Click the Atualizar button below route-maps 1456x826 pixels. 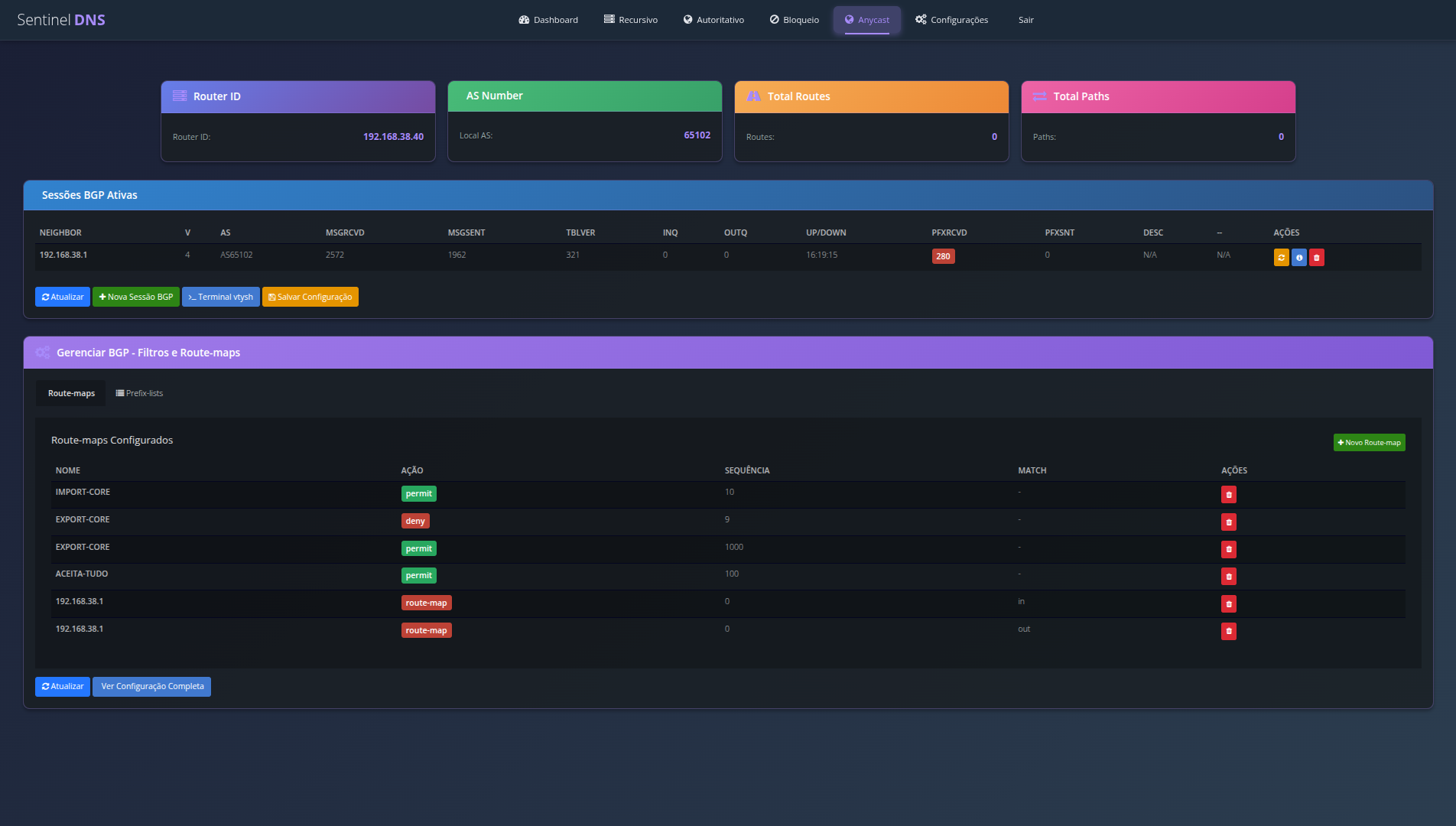[63, 687]
